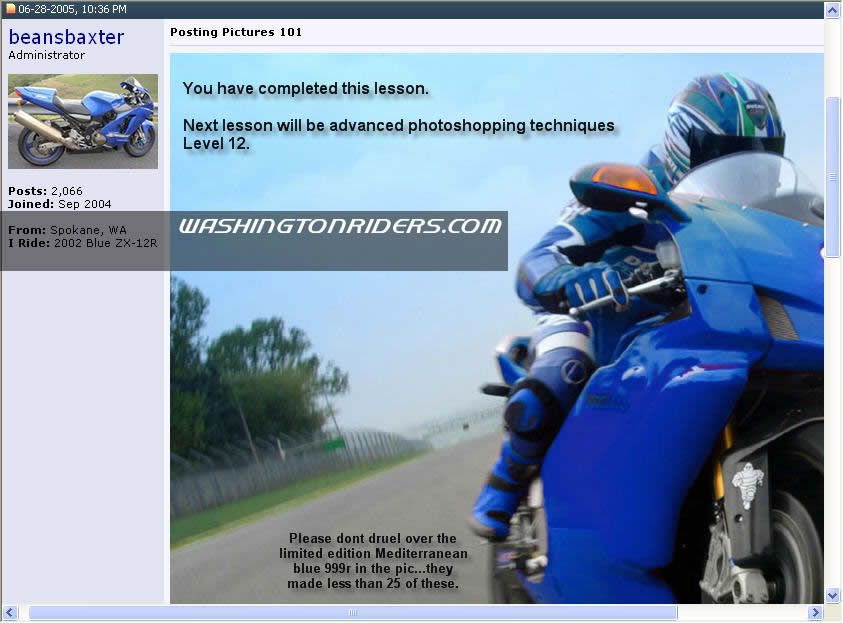
Task: Click the Posting Pictures 101 post title
Action: pos(236,32)
